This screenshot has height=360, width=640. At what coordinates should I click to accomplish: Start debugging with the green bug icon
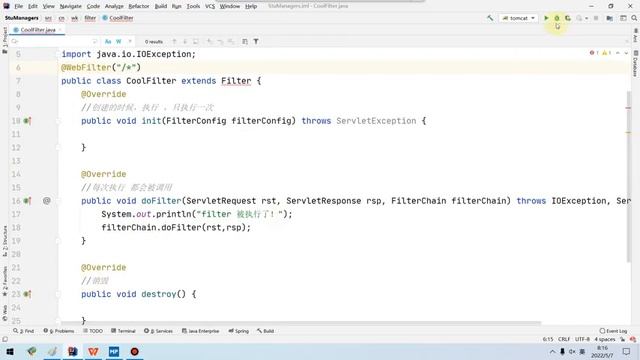557,18
